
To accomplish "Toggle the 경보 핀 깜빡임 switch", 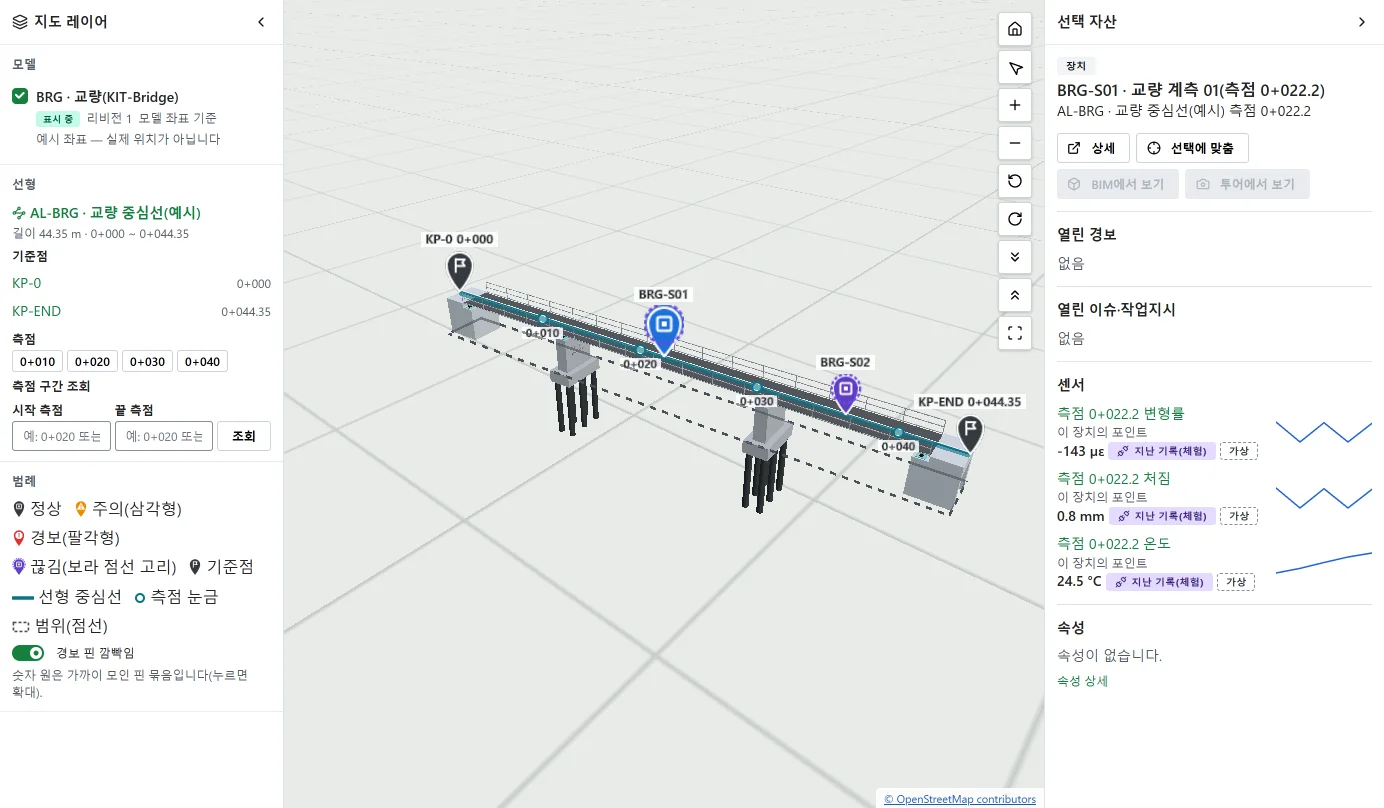I will point(29,653).
